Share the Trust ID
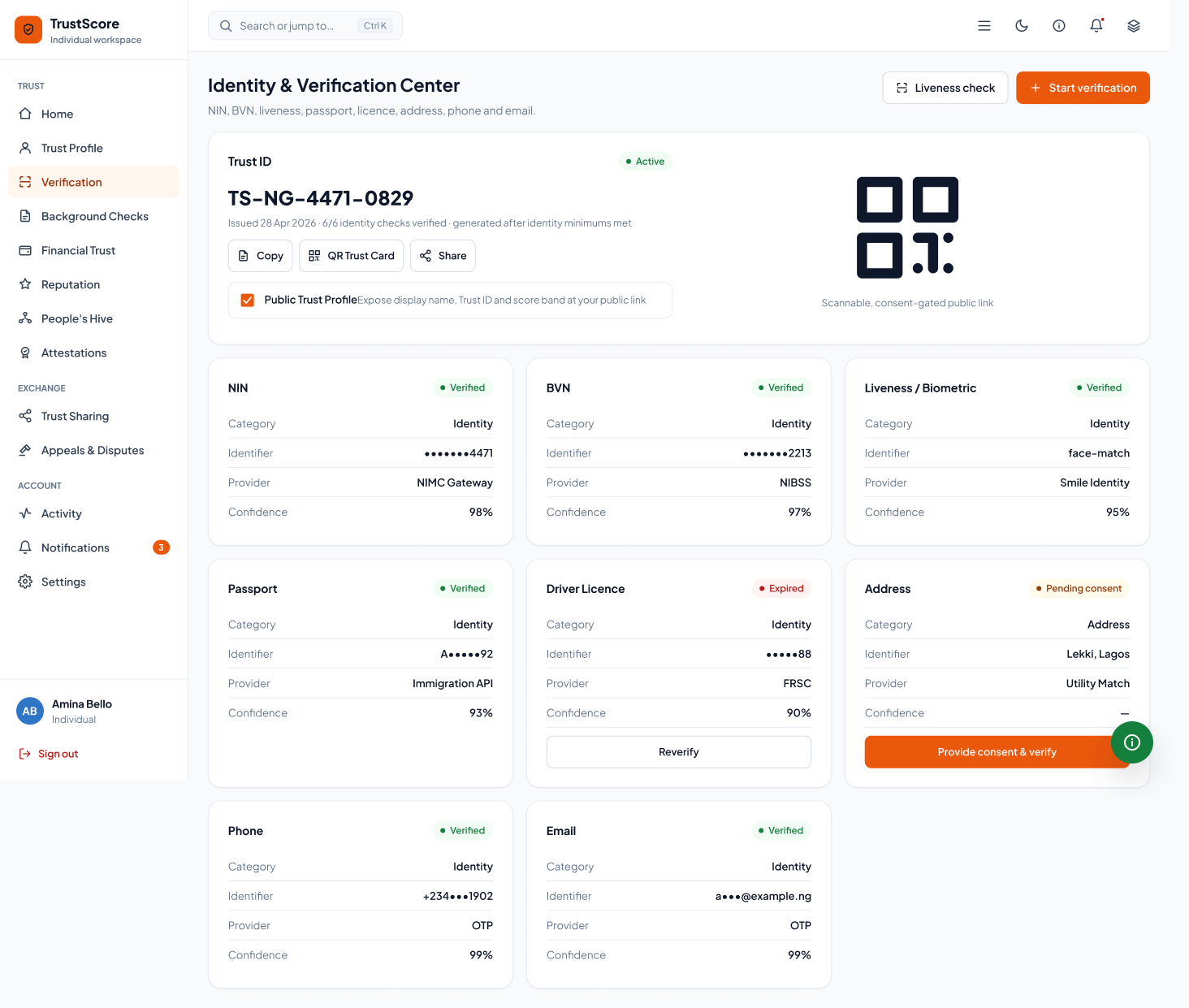Viewport: 1189px width, 1008px height. 443,256
